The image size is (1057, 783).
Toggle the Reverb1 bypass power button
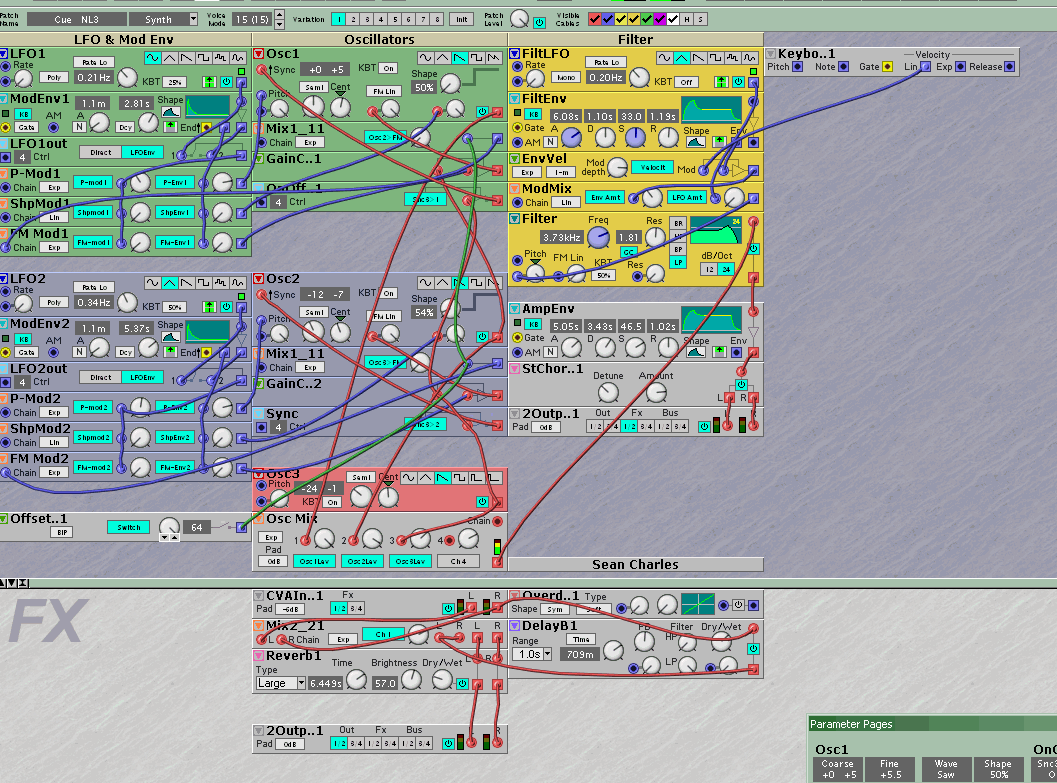click(x=462, y=684)
